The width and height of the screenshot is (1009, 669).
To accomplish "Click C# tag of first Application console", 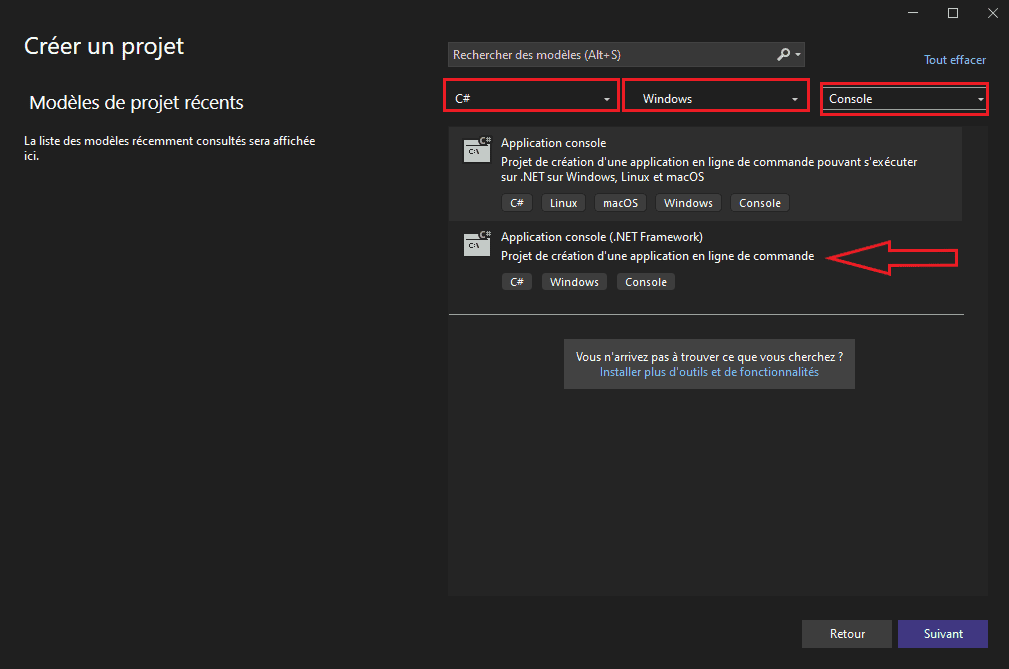I will 517,203.
